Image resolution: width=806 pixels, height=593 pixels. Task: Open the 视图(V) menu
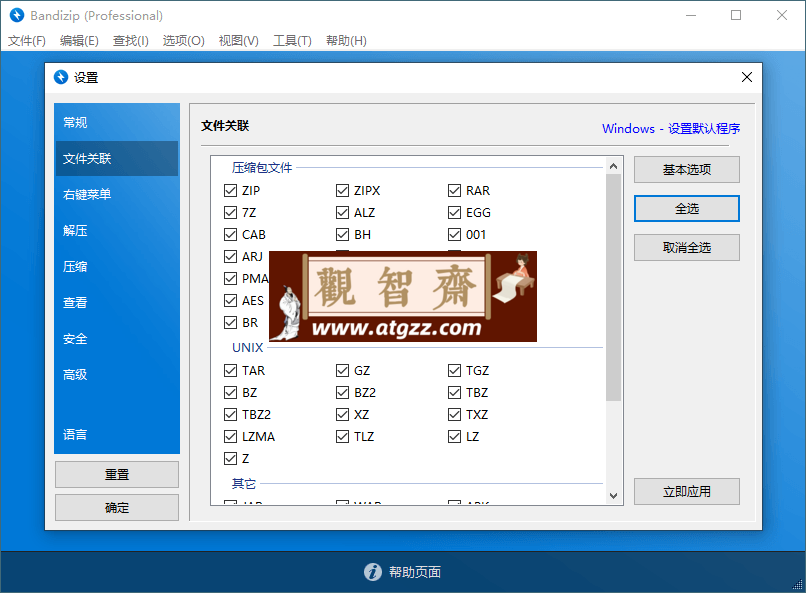pyautogui.click(x=239, y=41)
